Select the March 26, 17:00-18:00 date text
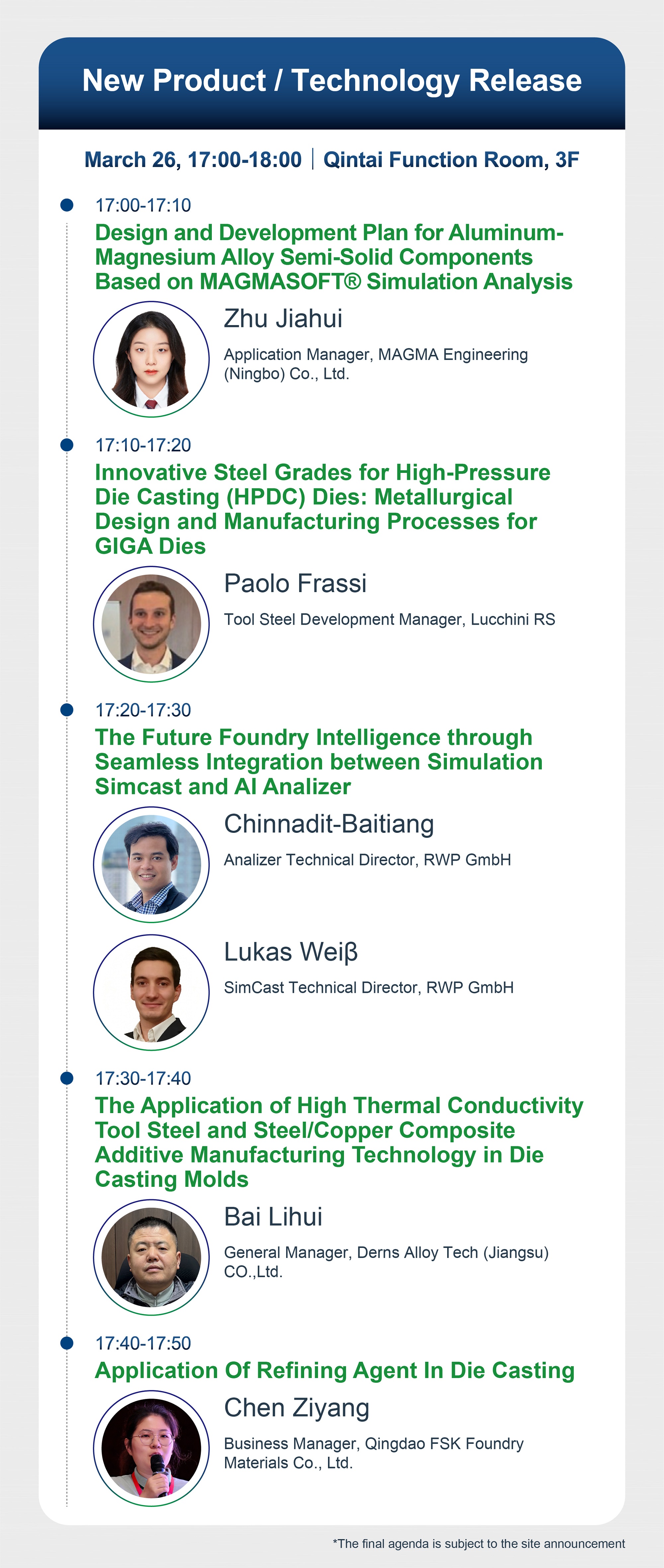The image size is (664, 1568). tap(193, 159)
